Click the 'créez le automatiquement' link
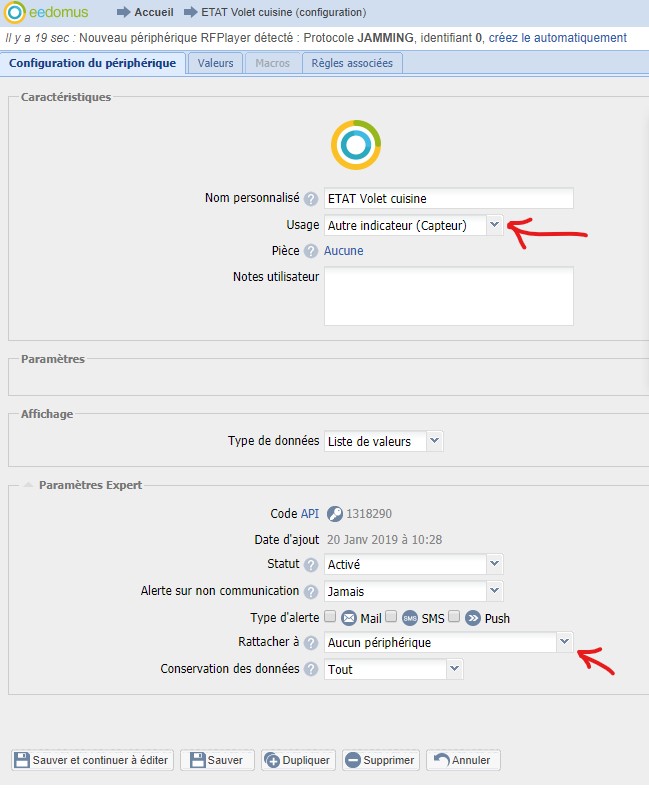The width and height of the screenshot is (649, 788). pos(557,38)
